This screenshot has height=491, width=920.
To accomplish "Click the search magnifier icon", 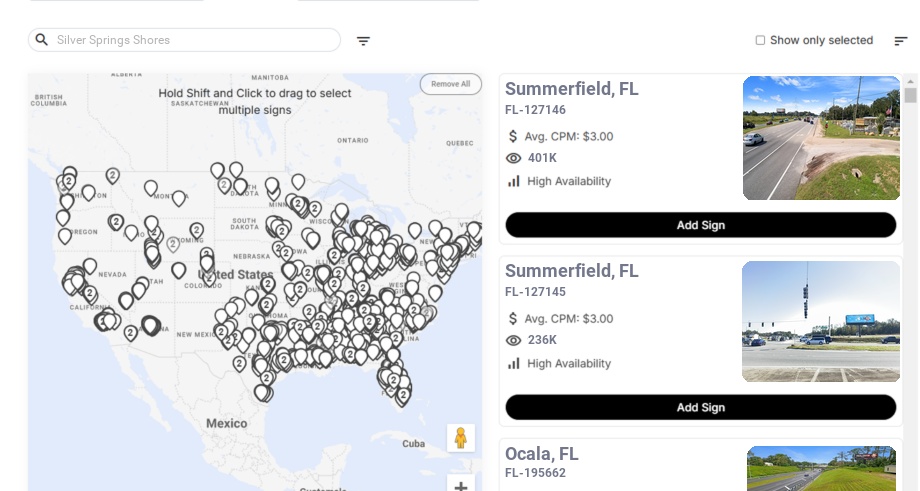I will click(x=41, y=40).
